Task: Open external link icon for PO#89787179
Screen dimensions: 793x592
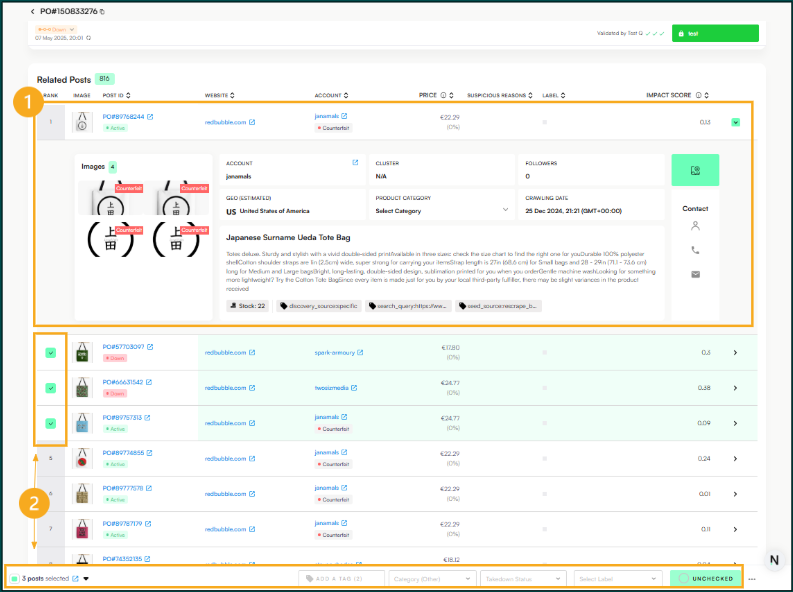Action: [148, 524]
